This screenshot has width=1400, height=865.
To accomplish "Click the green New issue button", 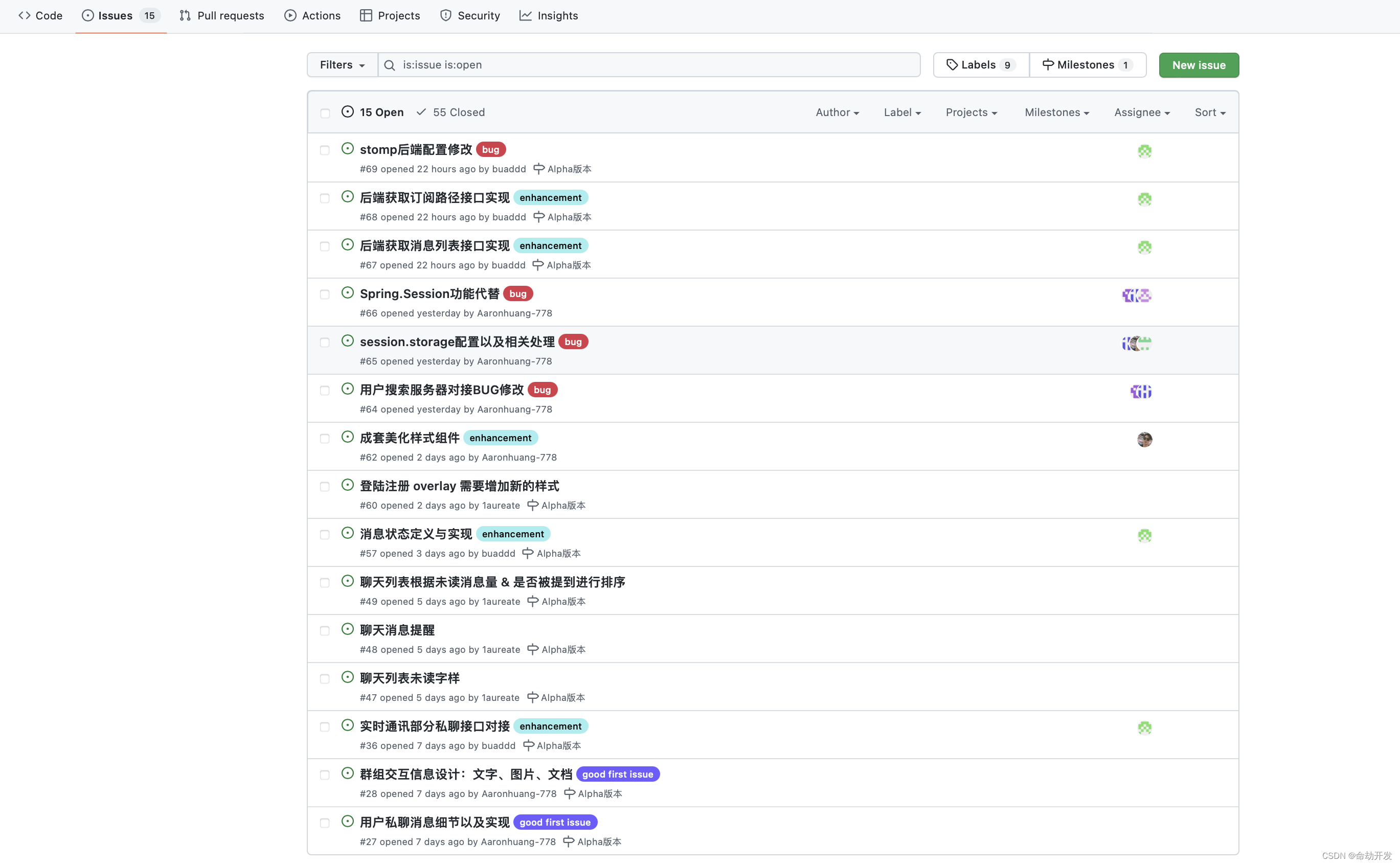I will point(1198,65).
